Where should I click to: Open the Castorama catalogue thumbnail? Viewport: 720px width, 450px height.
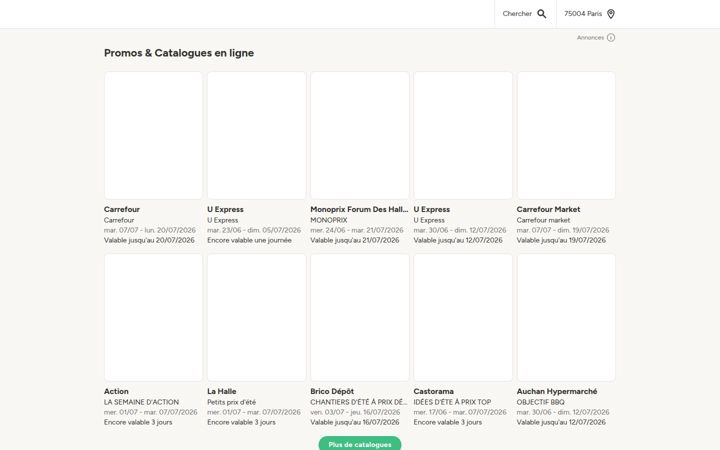tap(463, 317)
